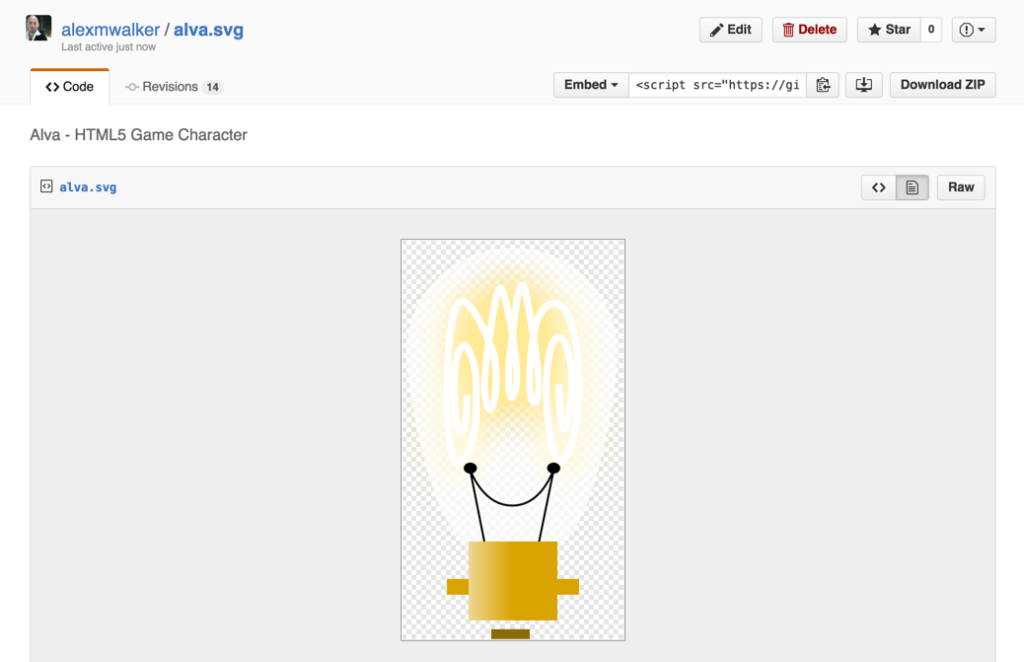The image size is (1024, 662).
Task: Open Raw view of the file
Action: pyautogui.click(x=961, y=187)
